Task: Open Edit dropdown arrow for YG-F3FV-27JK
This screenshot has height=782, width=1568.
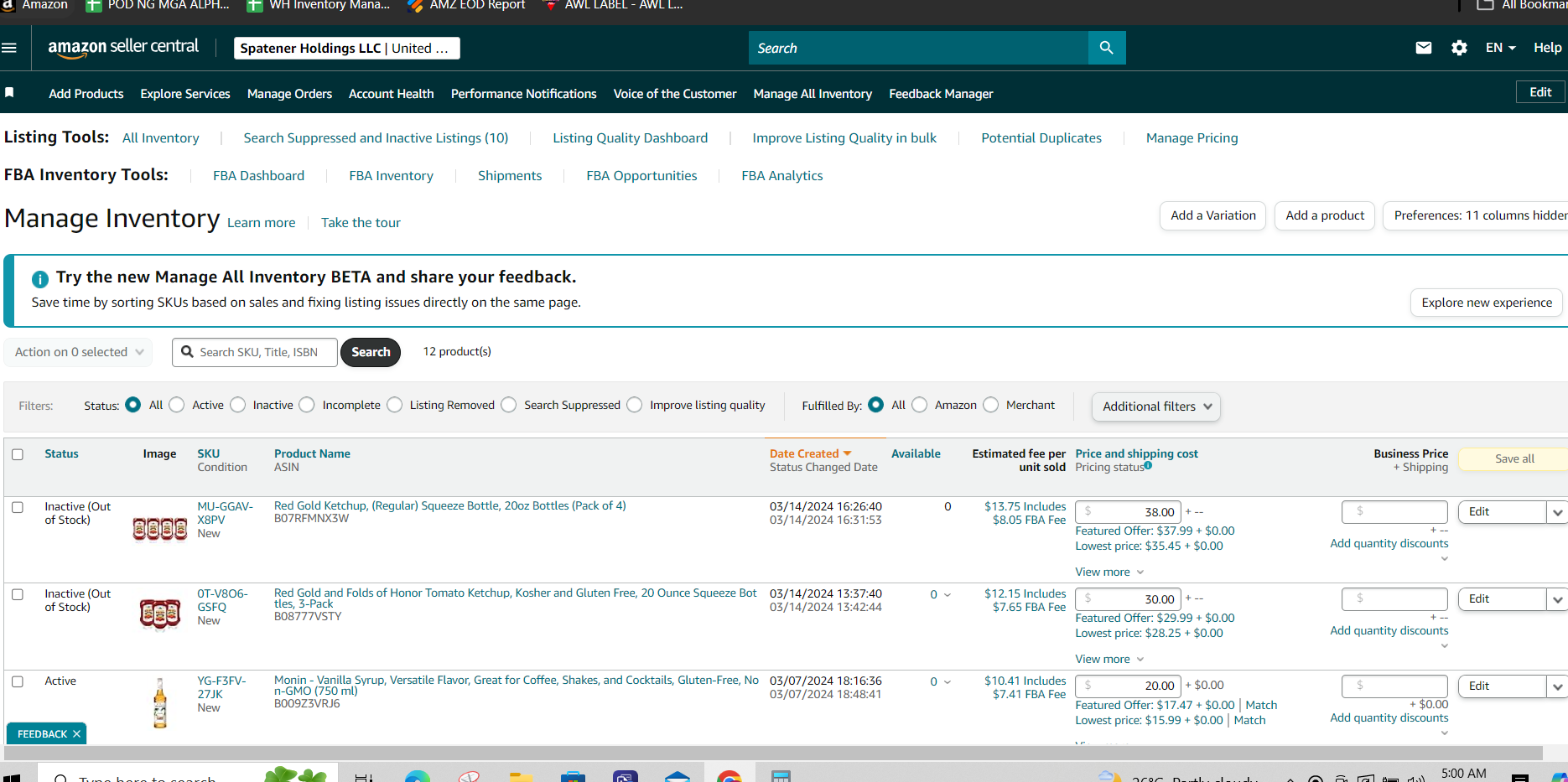Action: [x=1557, y=686]
